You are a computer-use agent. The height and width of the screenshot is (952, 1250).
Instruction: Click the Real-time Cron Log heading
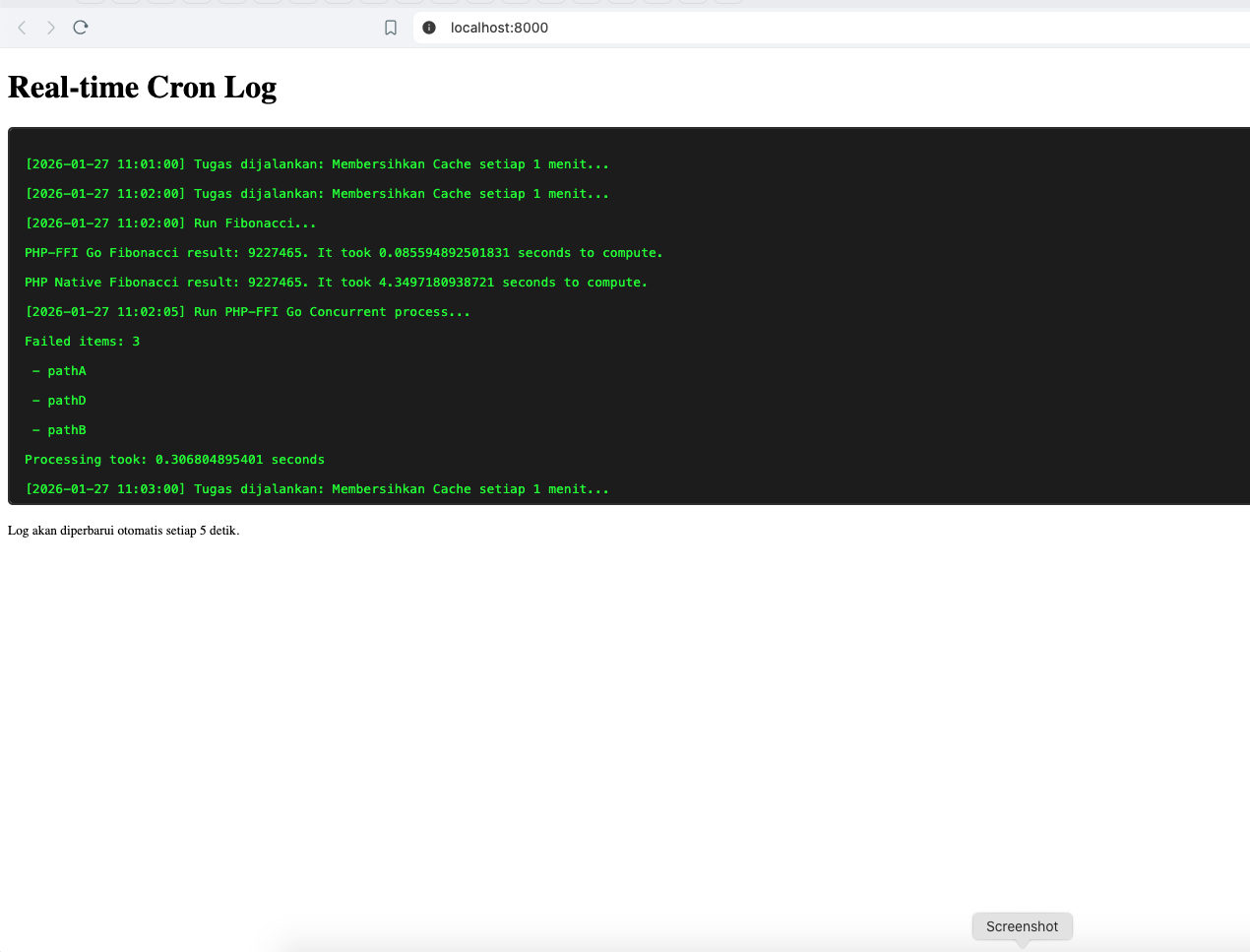[142, 88]
